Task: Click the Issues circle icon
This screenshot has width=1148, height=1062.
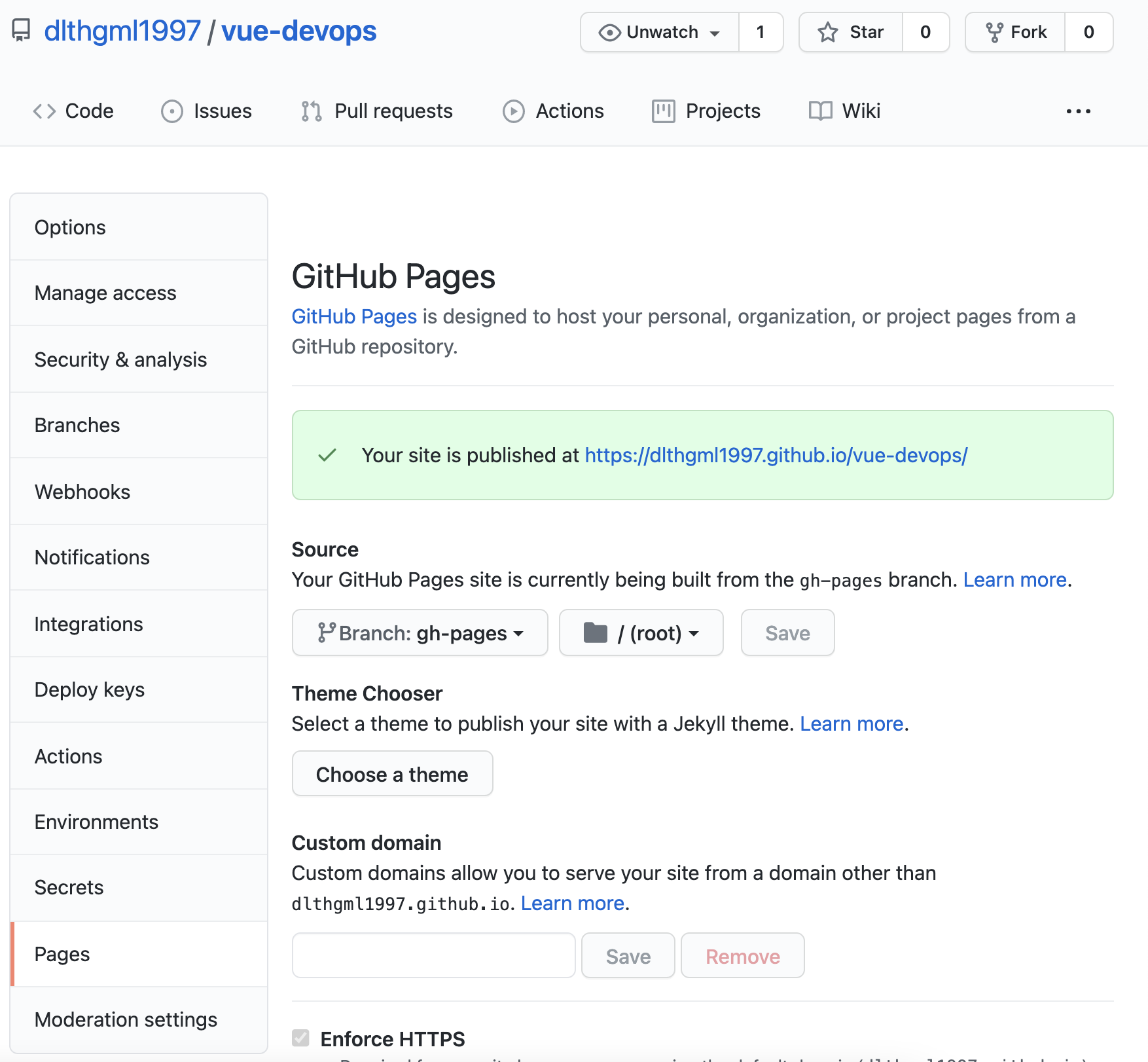Action: (172, 111)
